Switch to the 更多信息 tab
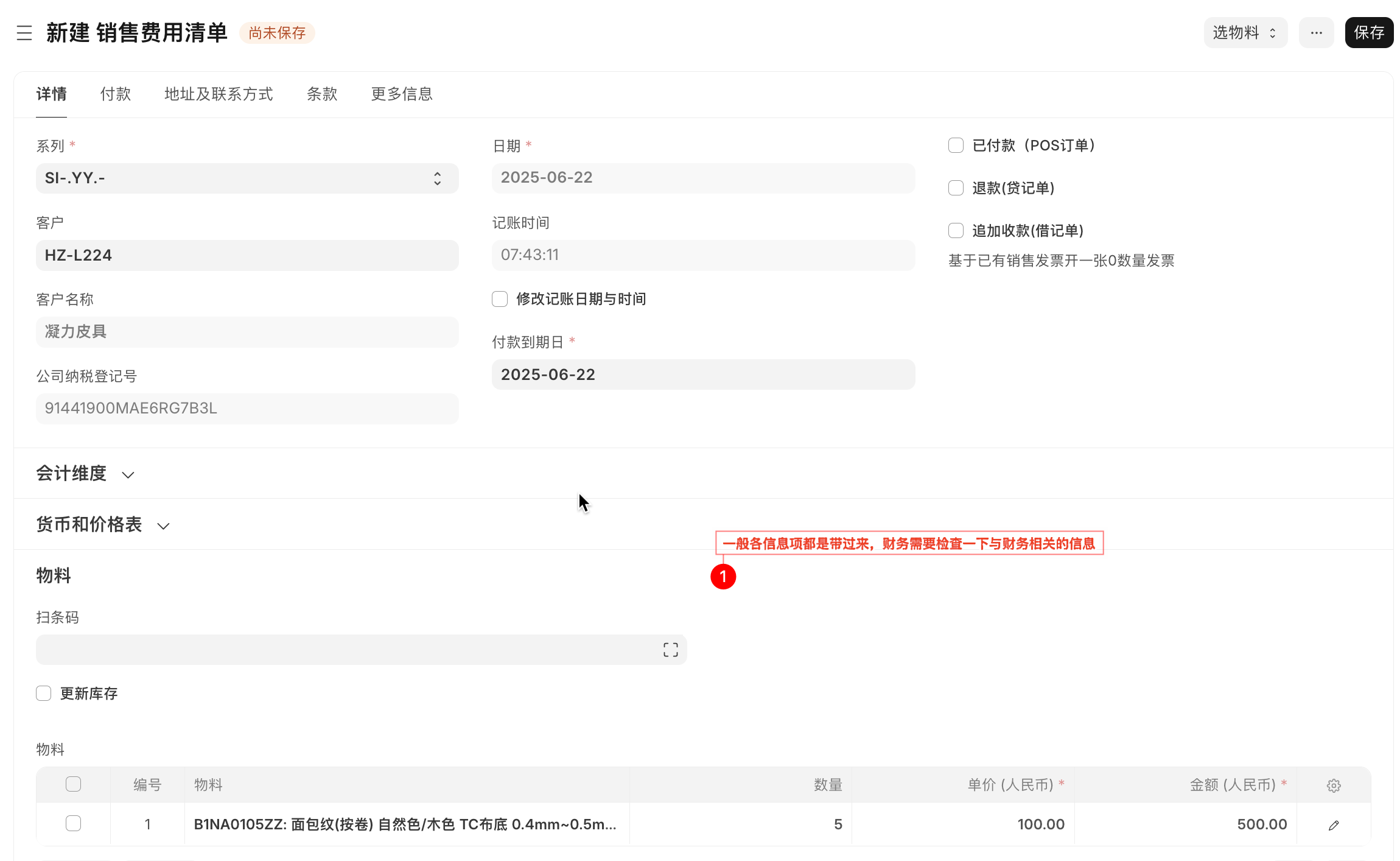This screenshot has height=861, width=1400. pyautogui.click(x=401, y=94)
